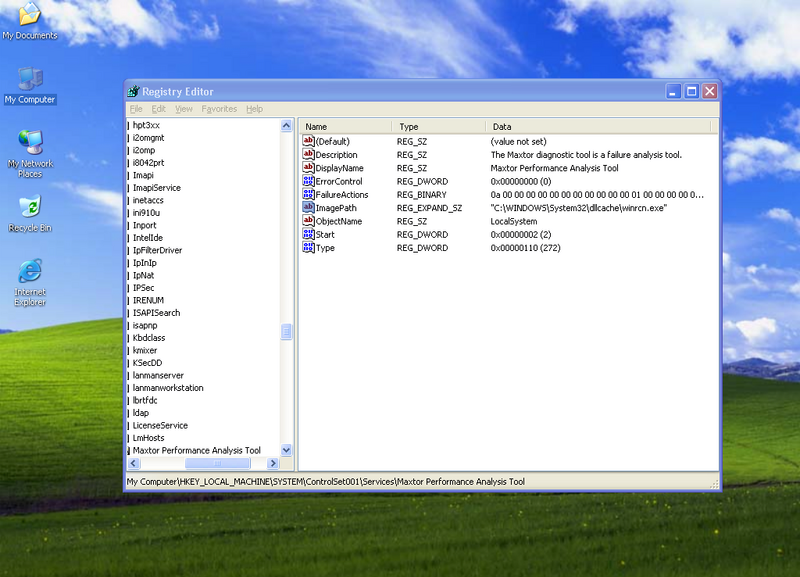Select the IPSec key in the tree
Image resolution: width=800 pixels, height=577 pixels.
(x=143, y=288)
